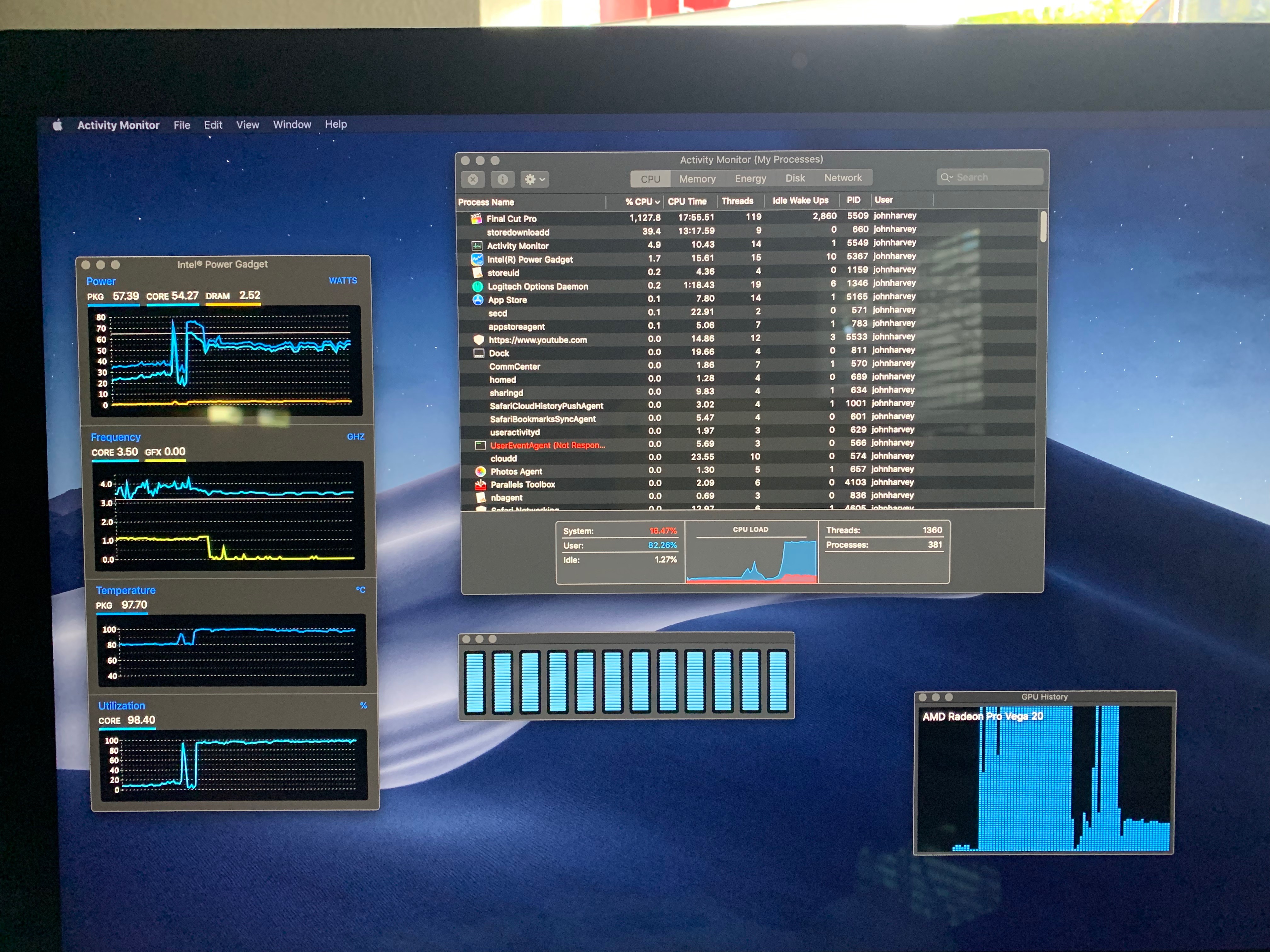The height and width of the screenshot is (952, 1270).
Task: Click the Temperature graph in Power Gadget
Action: [x=232, y=650]
